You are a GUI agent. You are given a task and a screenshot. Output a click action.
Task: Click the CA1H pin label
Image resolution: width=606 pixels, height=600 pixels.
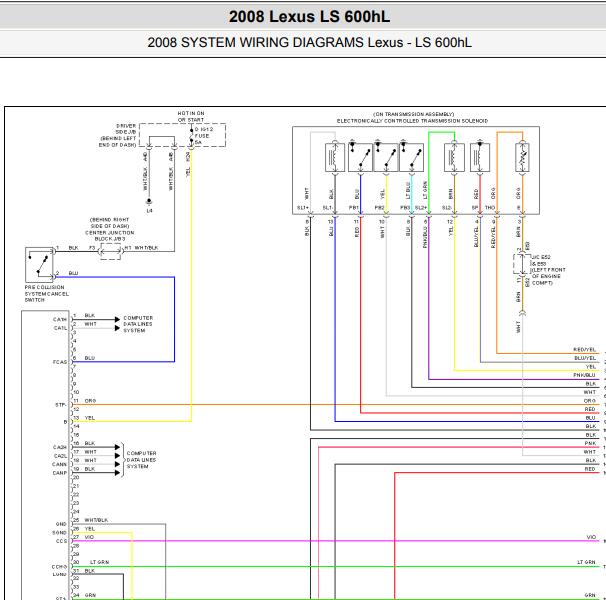click(60, 319)
